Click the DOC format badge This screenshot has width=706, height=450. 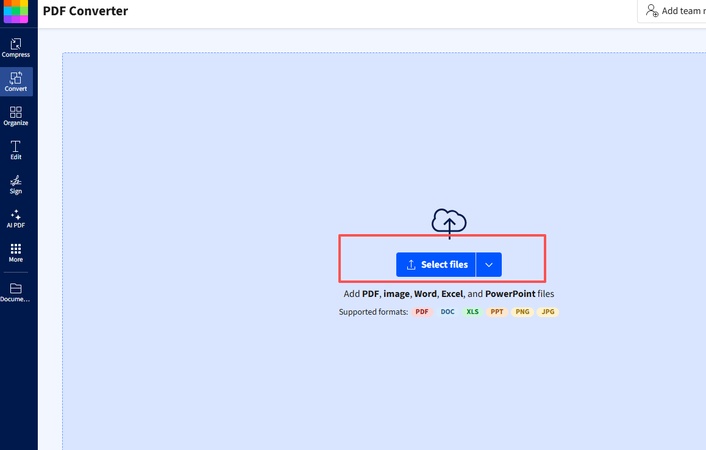coord(447,312)
